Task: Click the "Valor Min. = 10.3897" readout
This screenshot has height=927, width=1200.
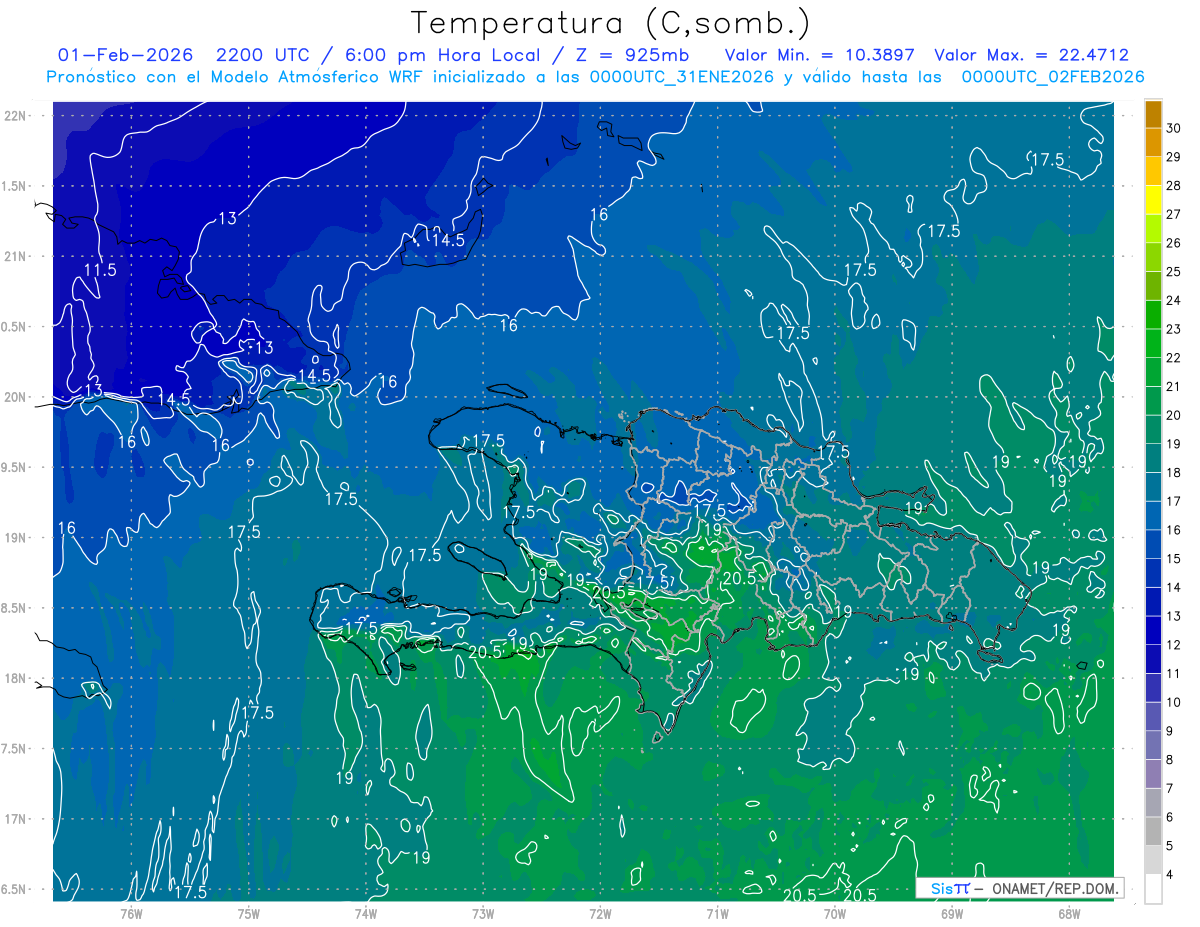Action: click(x=819, y=55)
